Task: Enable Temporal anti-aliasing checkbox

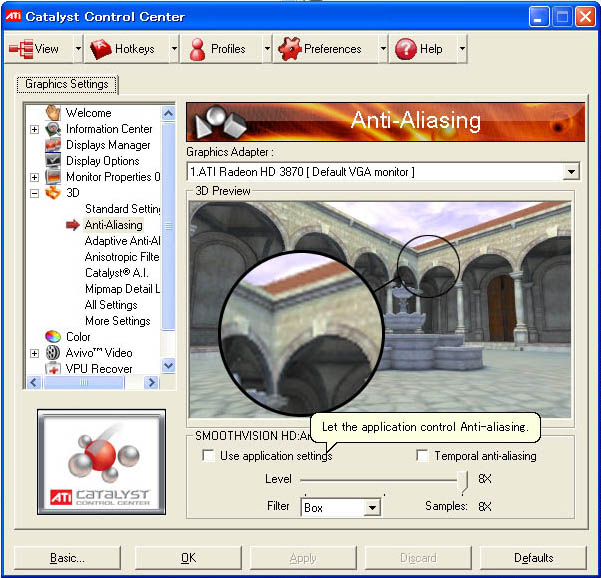Action: [x=422, y=456]
